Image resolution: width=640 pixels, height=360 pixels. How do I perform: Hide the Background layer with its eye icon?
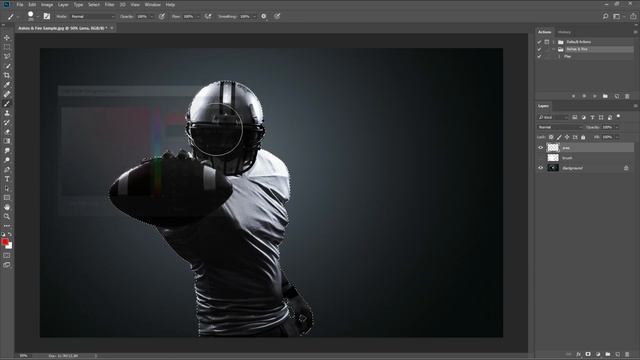point(540,168)
